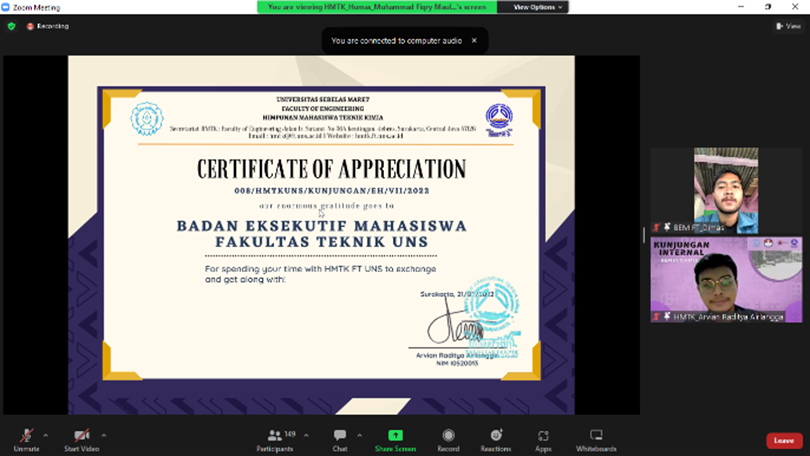The height and width of the screenshot is (456, 810).
Task: Open the Apps panel
Action: (543, 441)
